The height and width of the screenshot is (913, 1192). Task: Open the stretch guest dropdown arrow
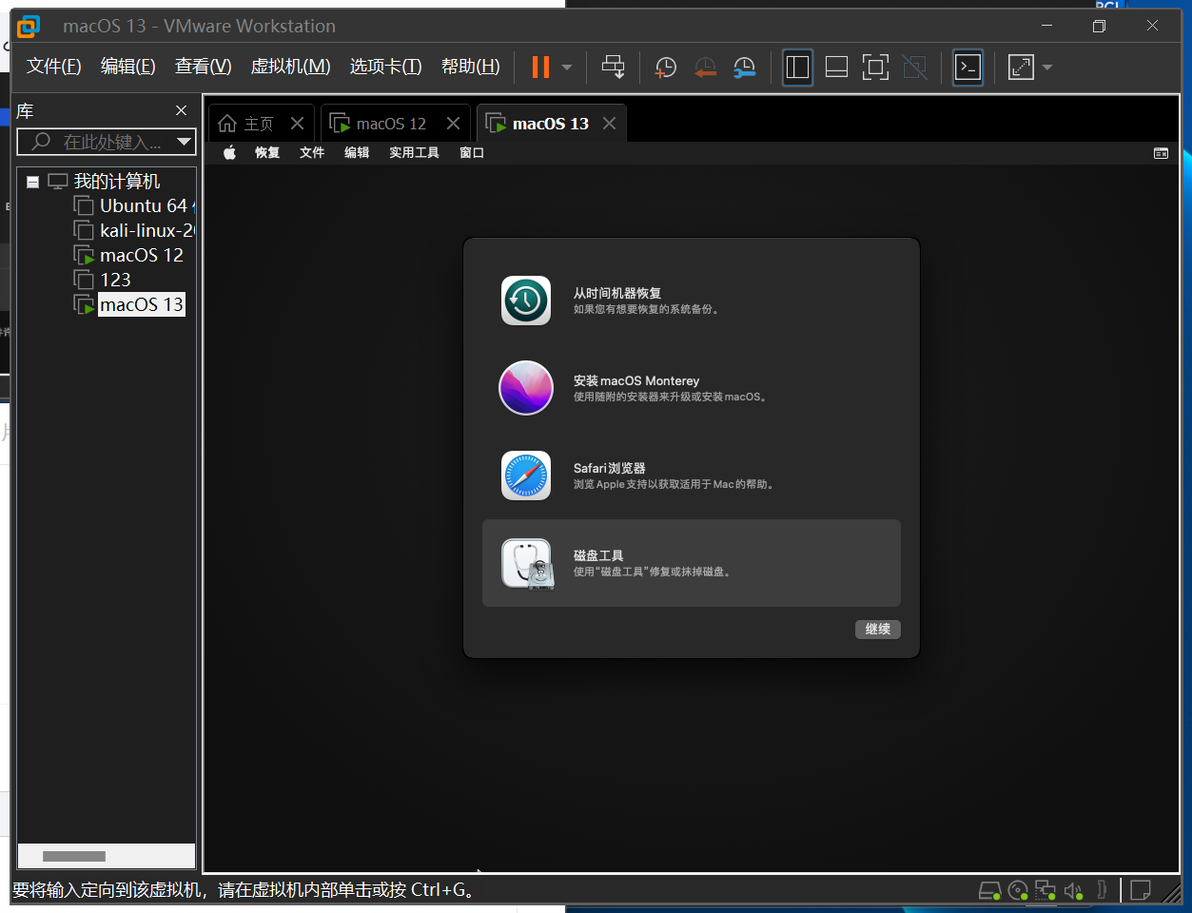[1048, 67]
